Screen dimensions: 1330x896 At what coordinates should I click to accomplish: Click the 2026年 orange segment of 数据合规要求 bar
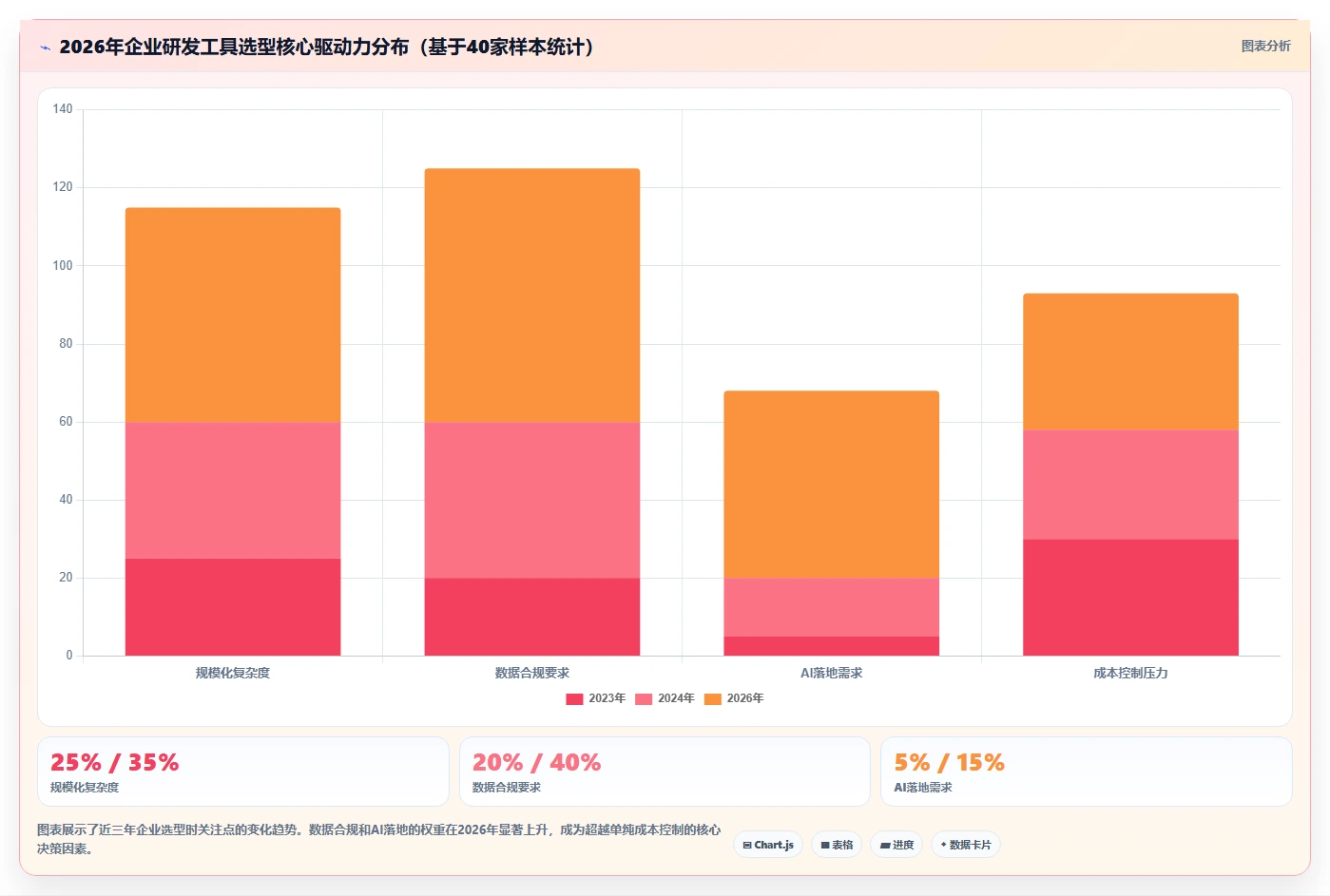(532, 295)
